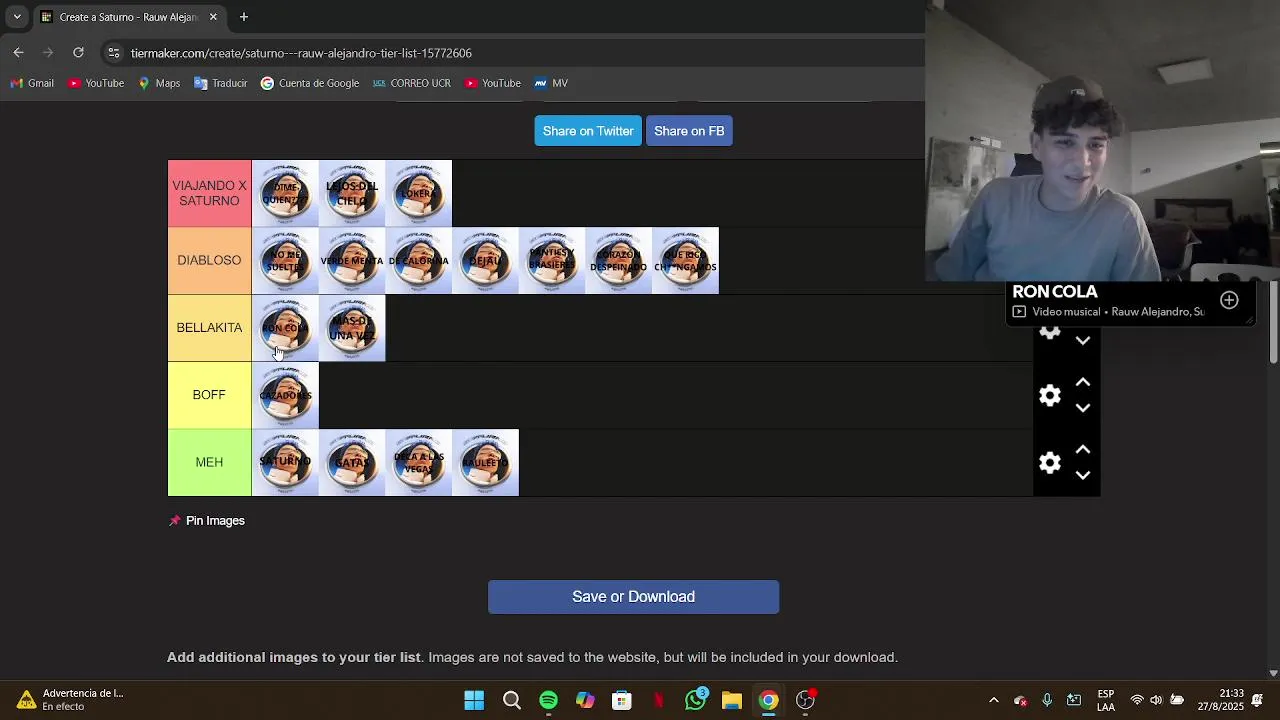Open Microsoft Store from the taskbar

point(622,700)
